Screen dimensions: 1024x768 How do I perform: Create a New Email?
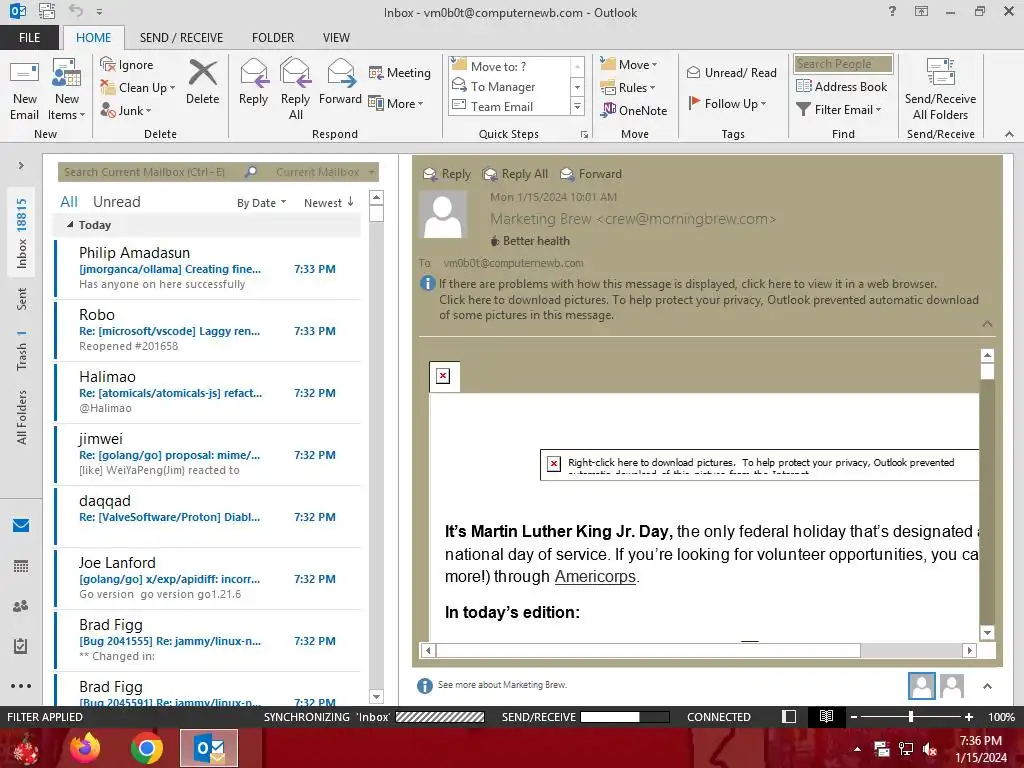click(x=24, y=91)
